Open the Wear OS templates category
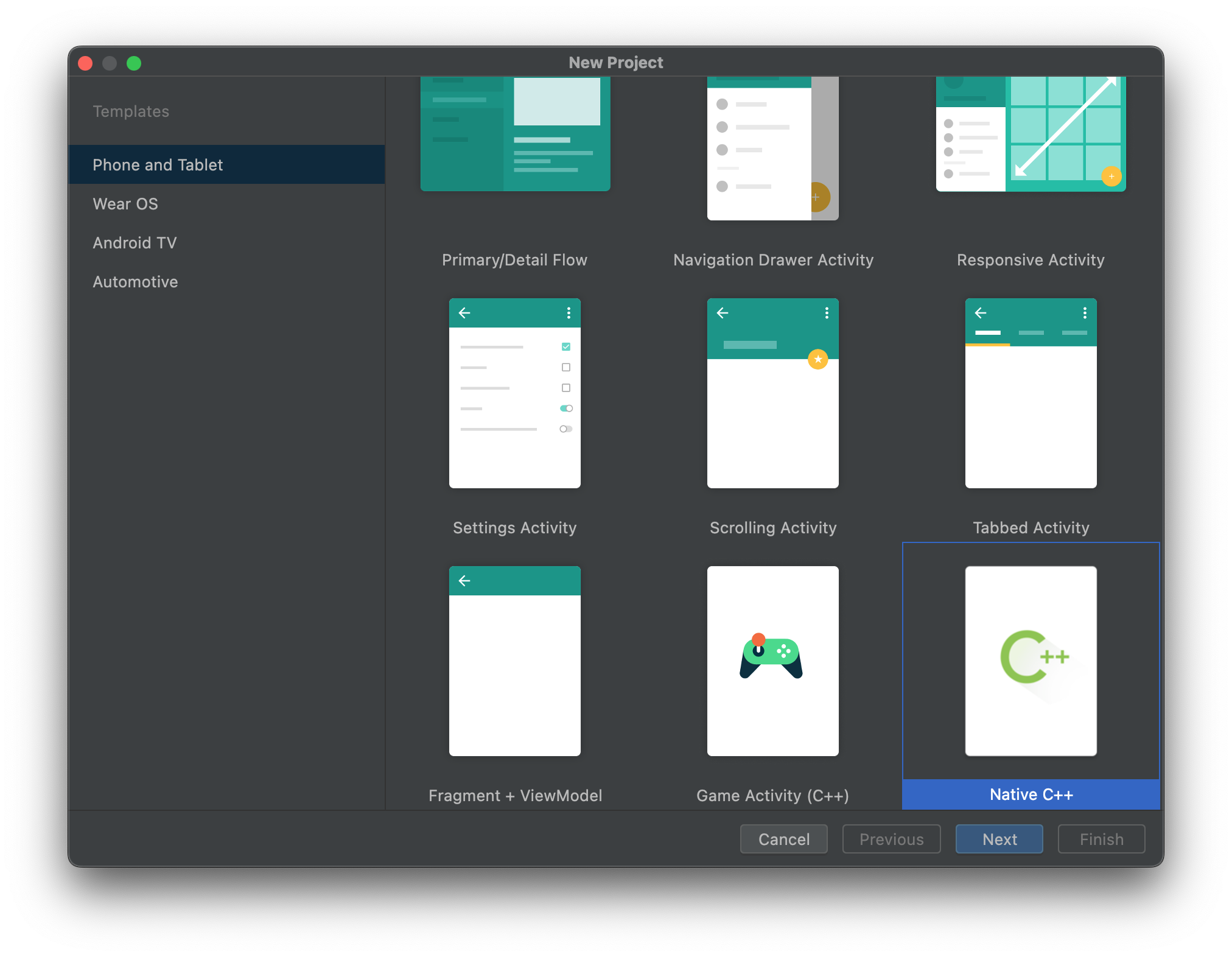The image size is (1232, 957). click(125, 204)
